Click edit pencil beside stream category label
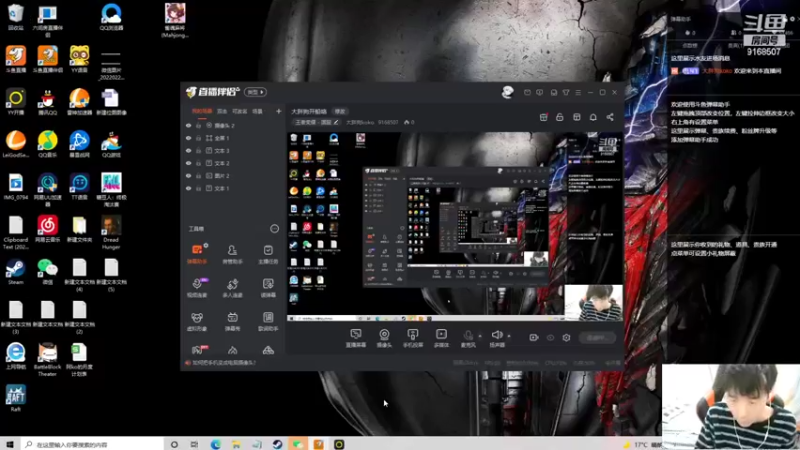The image size is (800, 450). [336, 122]
